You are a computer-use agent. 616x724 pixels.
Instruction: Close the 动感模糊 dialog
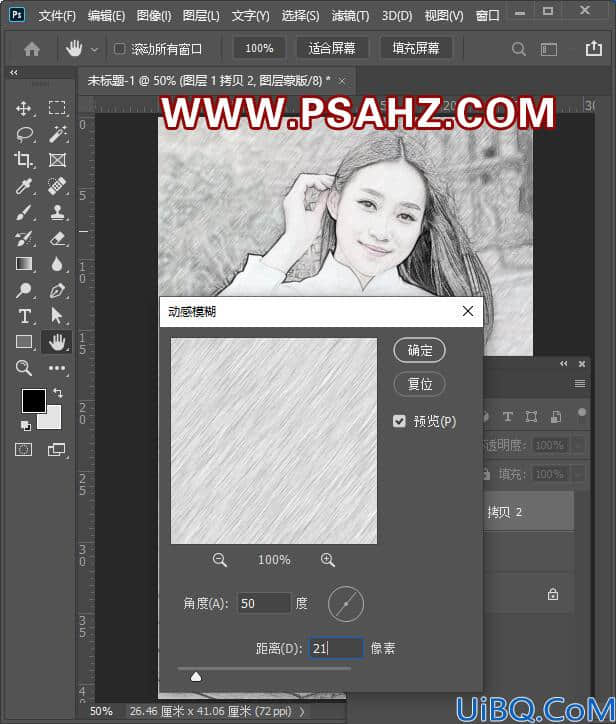468,312
